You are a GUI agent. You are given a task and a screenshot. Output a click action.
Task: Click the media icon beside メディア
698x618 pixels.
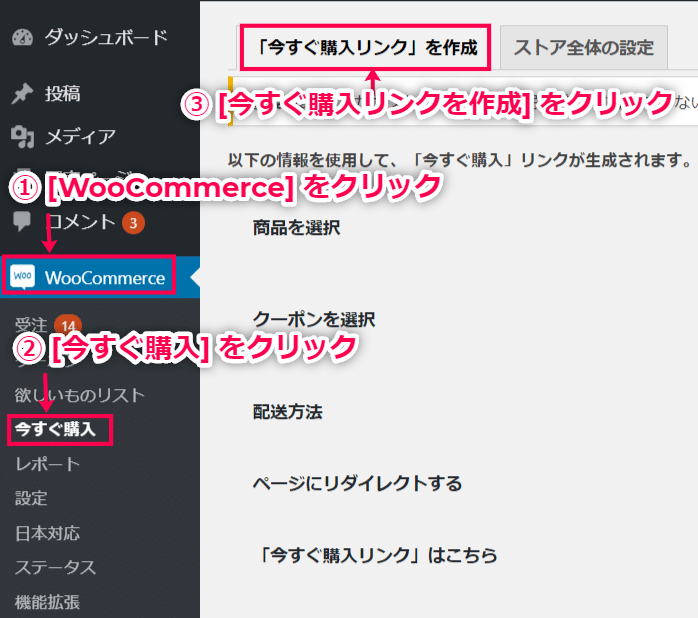coord(22,136)
